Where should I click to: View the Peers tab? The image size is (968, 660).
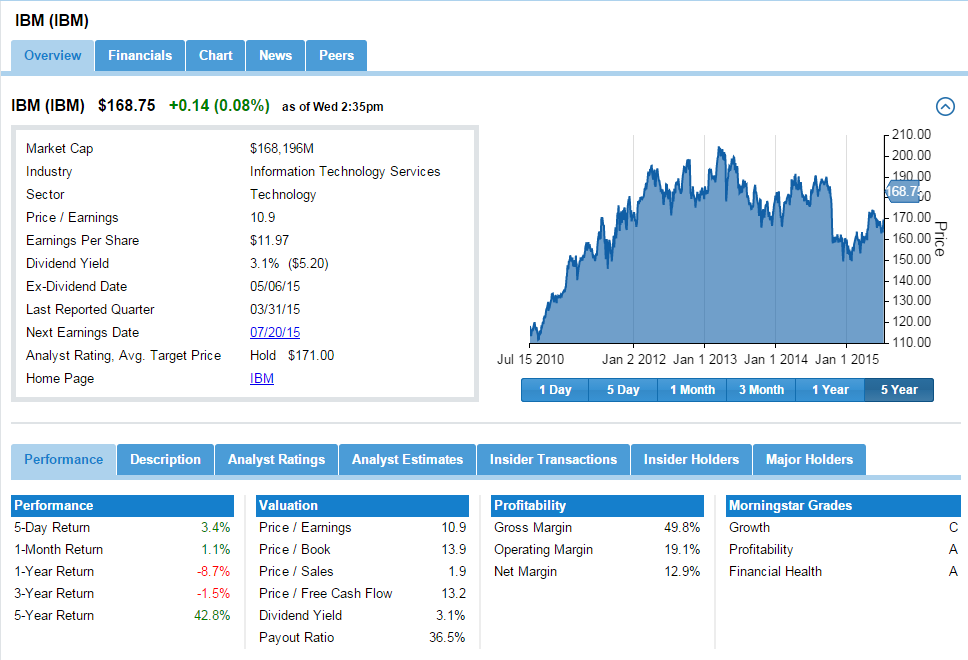pos(336,56)
